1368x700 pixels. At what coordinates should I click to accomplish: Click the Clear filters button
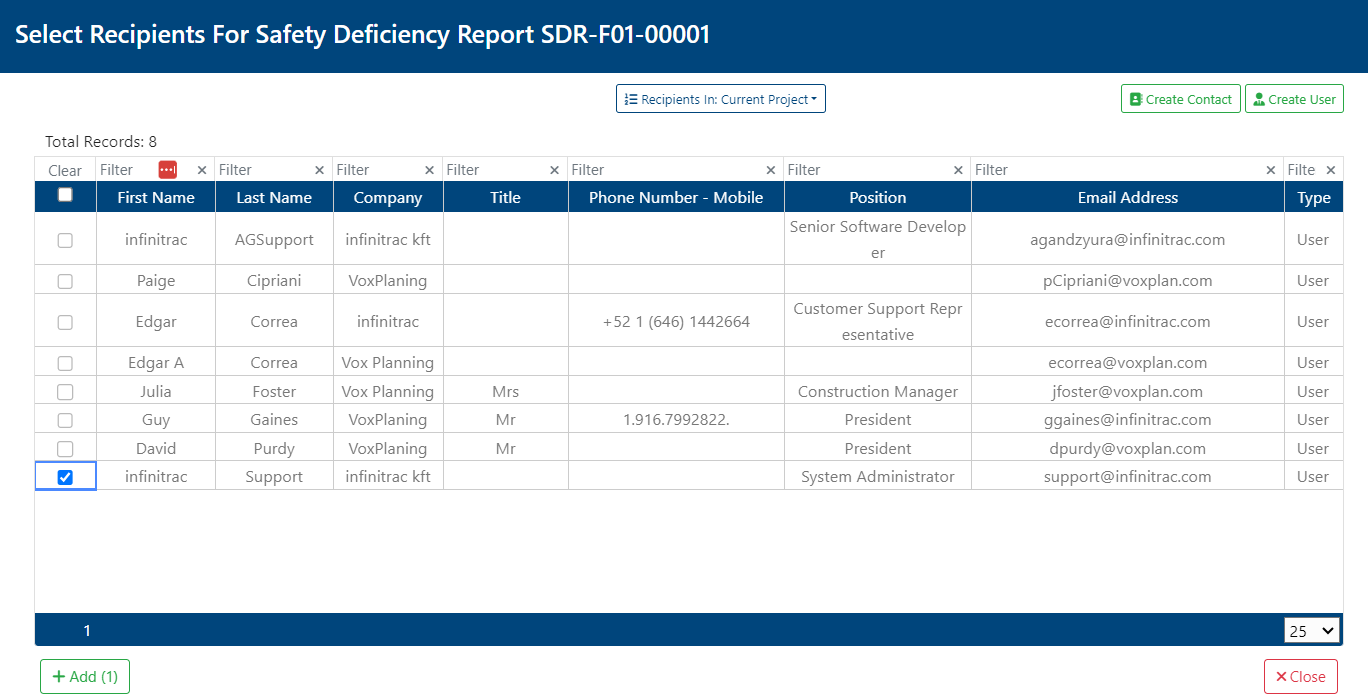(65, 170)
